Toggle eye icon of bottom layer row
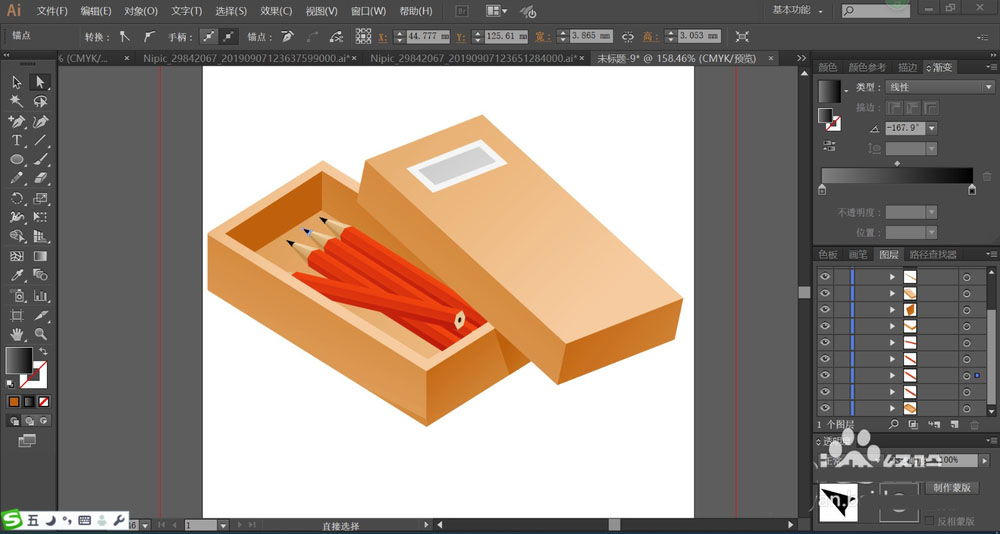1000x534 pixels. click(x=825, y=408)
